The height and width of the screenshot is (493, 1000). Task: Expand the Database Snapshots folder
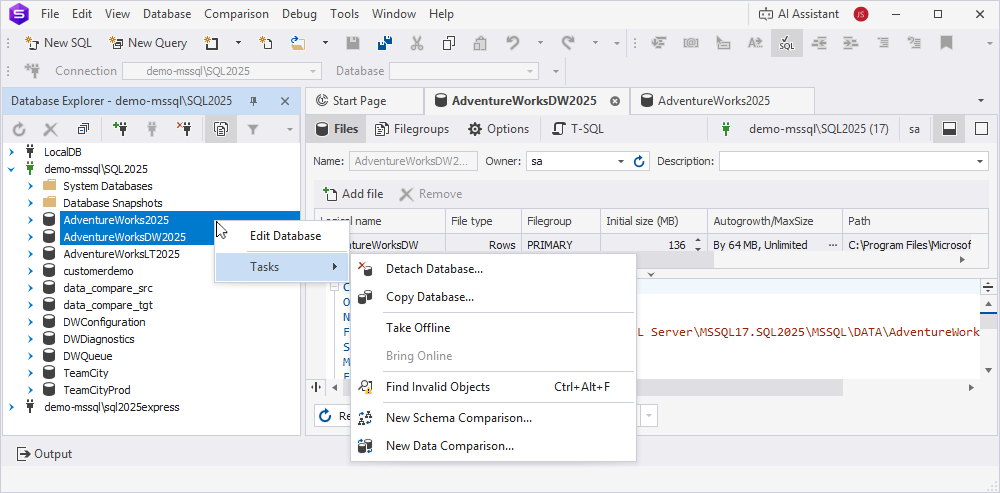[x=30, y=203]
